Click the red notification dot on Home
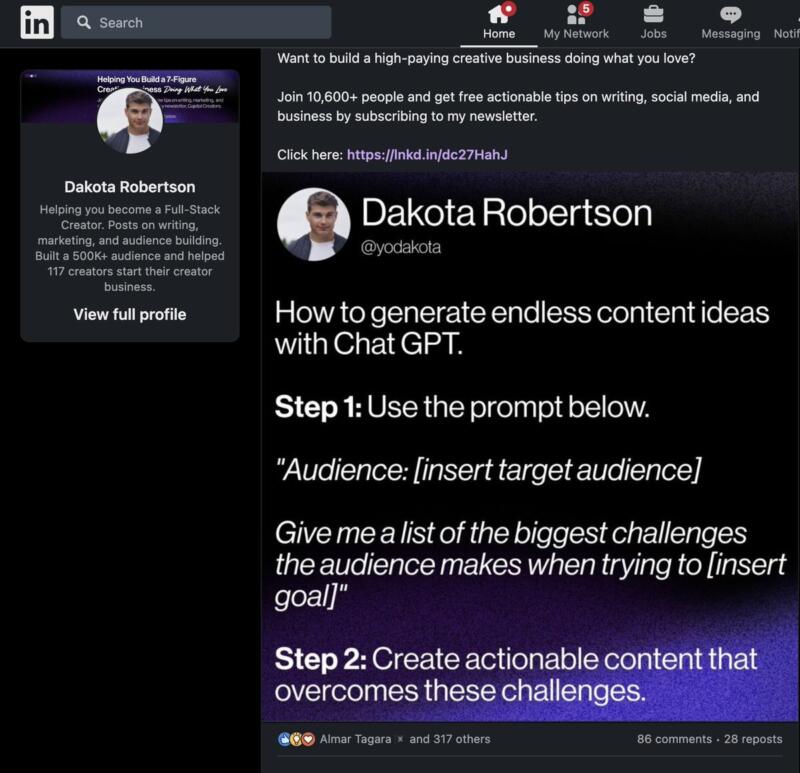Viewport: 800px width, 773px height. (509, 8)
